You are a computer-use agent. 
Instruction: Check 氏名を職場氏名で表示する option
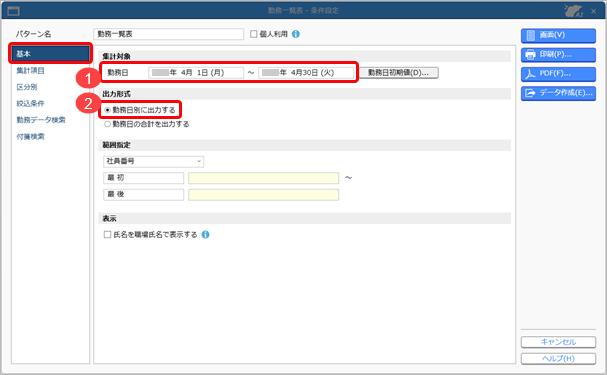[x=107, y=235]
